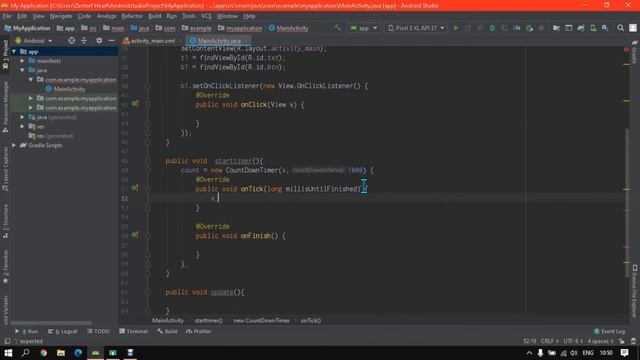Viewport: 640px width, 360px height.
Task: Click the onTick override gutter icon
Action: (135, 188)
